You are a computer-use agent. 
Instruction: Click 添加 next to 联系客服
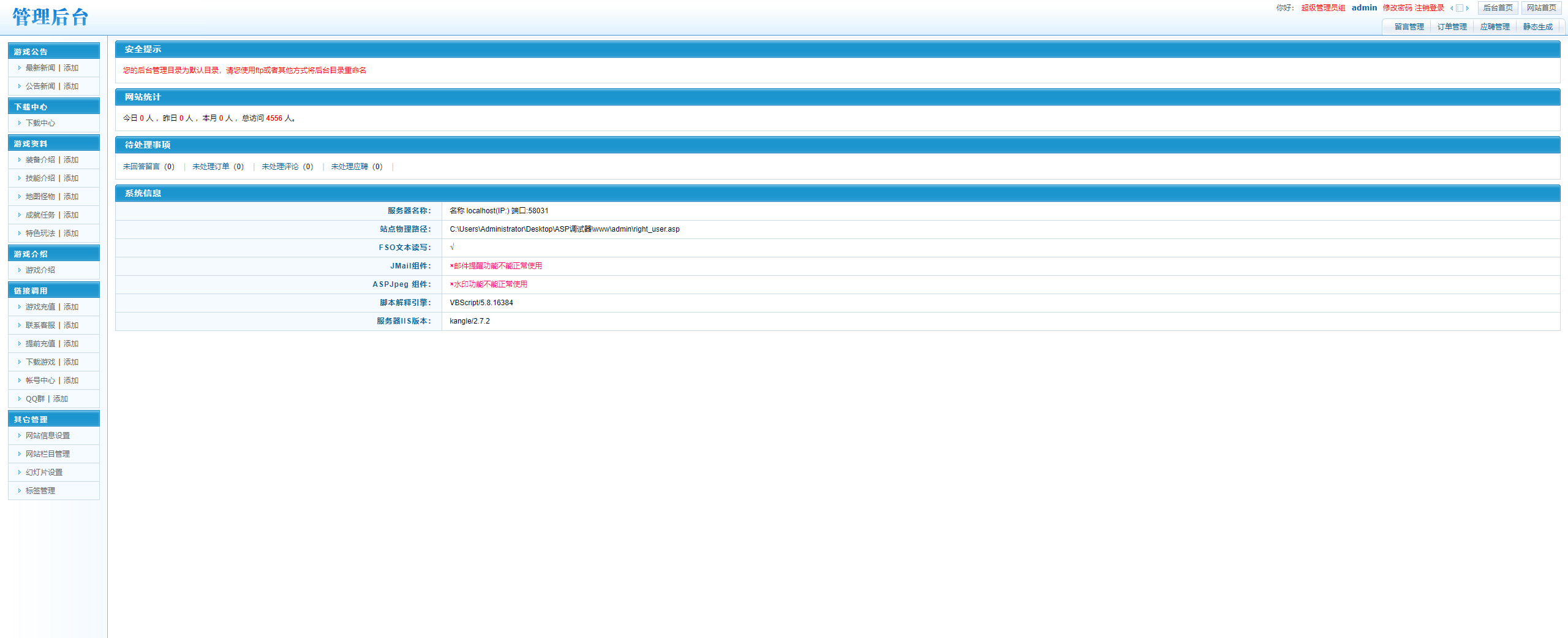click(71, 325)
